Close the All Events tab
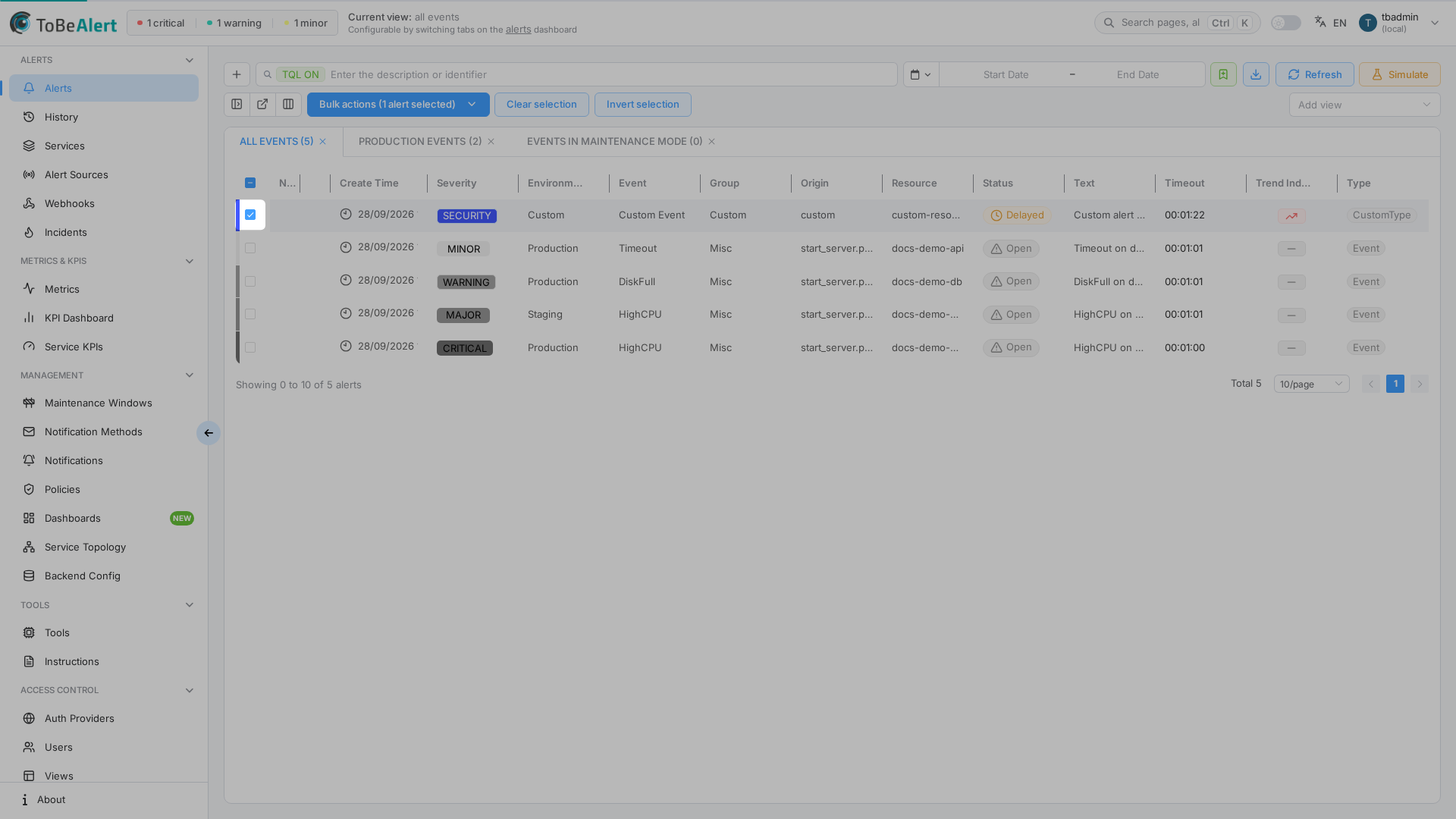 point(322,142)
